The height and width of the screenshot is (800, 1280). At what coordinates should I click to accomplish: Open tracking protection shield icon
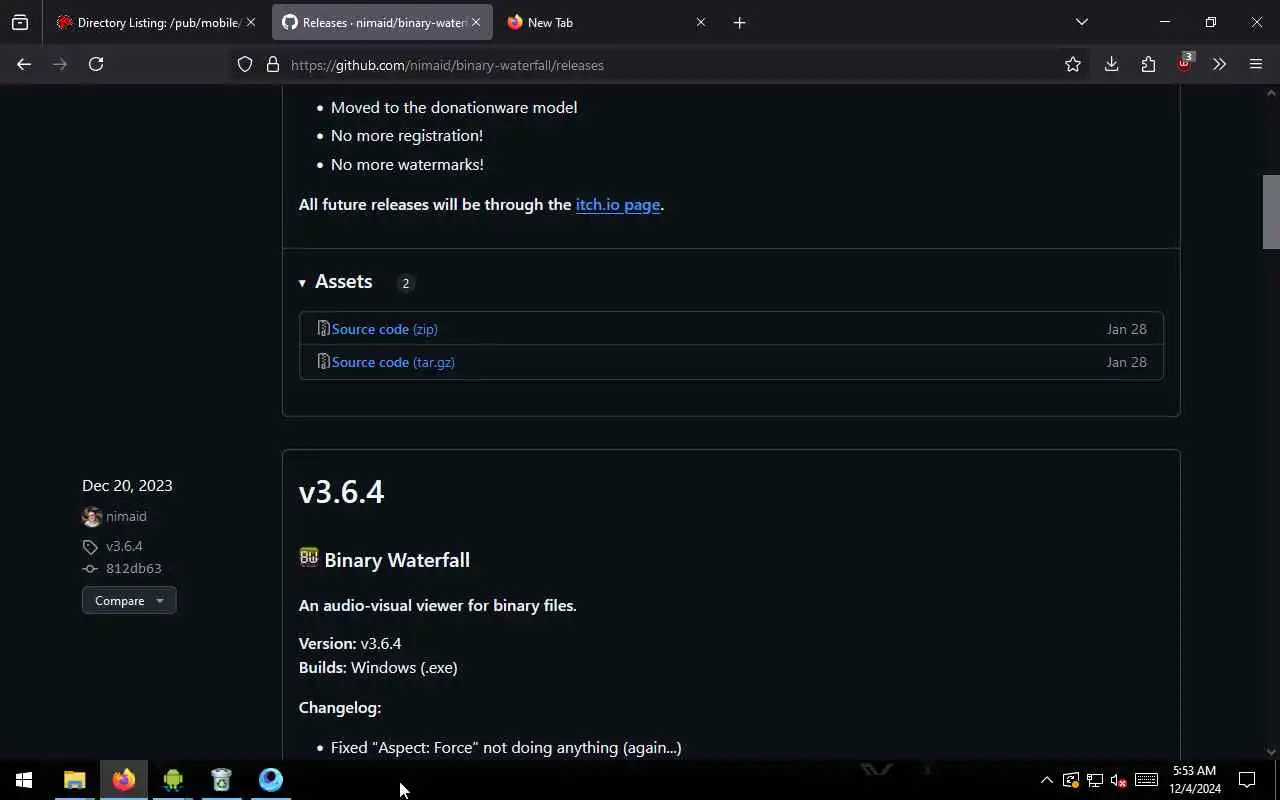pos(245,65)
